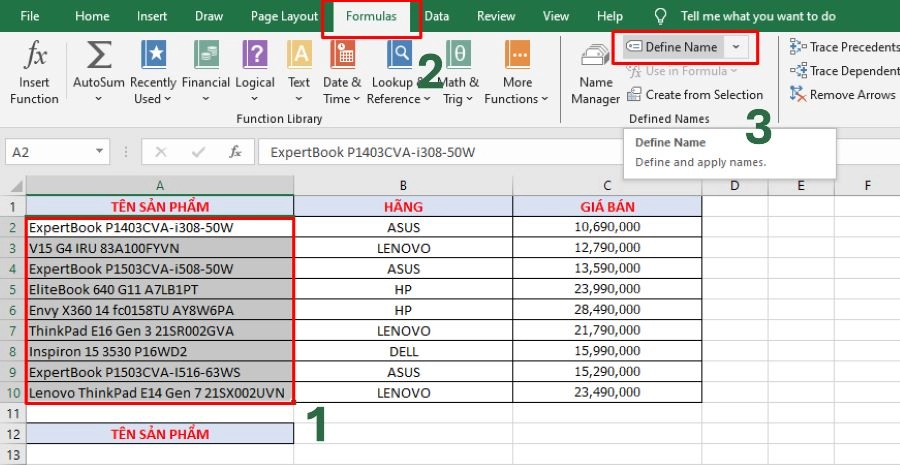Open the Recently Used functions icon
The width and height of the screenshot is (900, 465).
click(x=153, y=55)
